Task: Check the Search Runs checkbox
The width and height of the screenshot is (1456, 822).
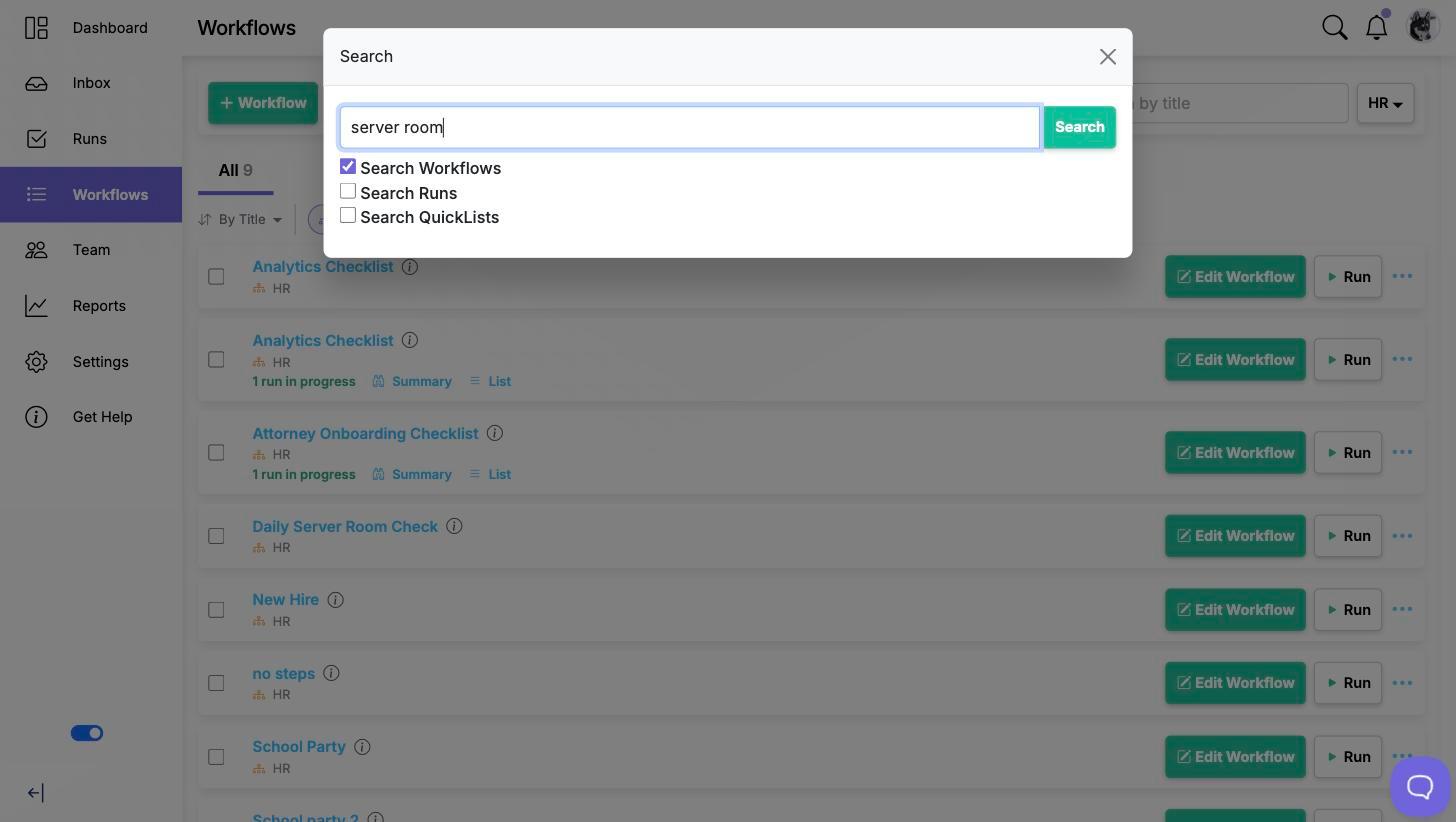Action: tap(348, 191)
